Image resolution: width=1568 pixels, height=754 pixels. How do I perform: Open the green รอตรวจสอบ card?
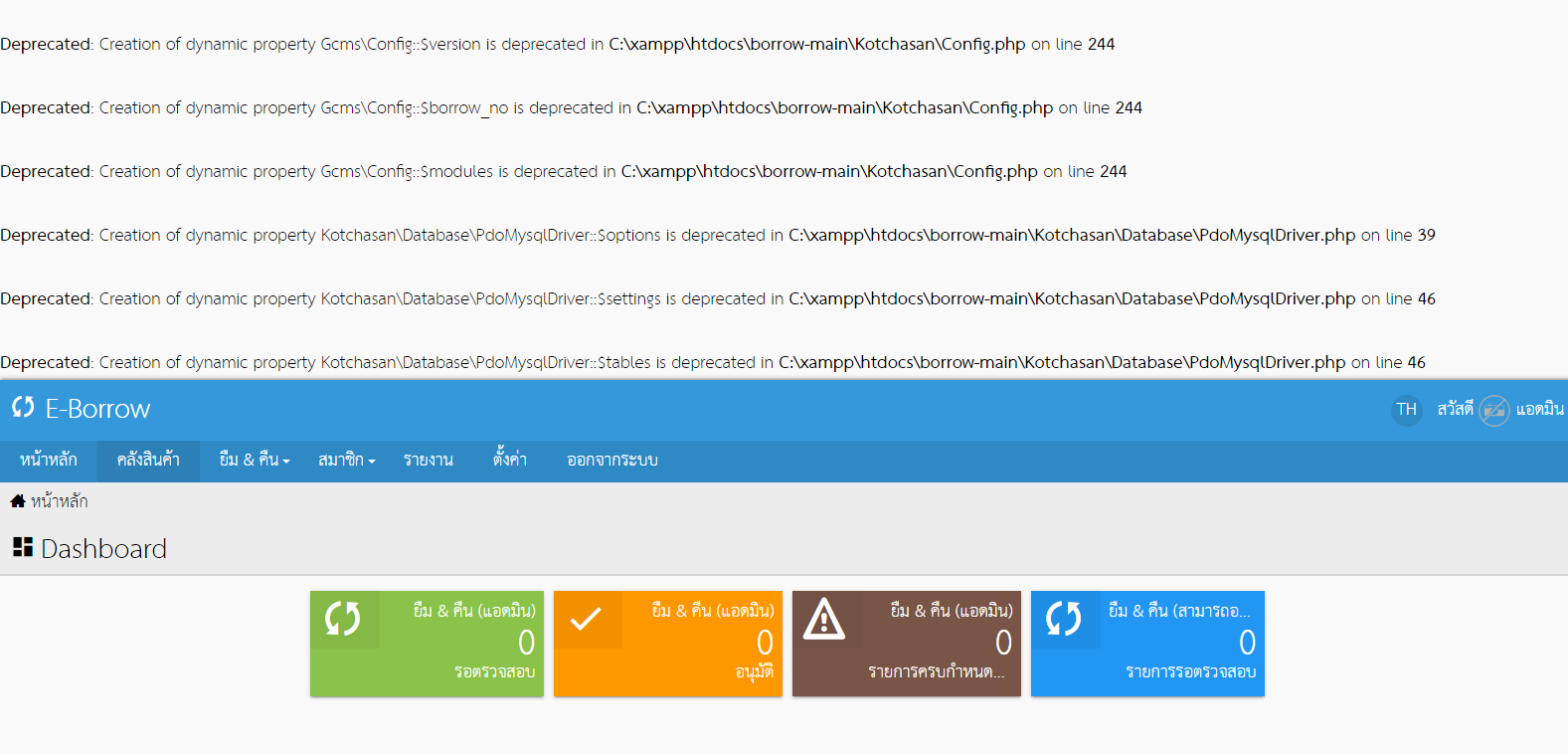427,644
